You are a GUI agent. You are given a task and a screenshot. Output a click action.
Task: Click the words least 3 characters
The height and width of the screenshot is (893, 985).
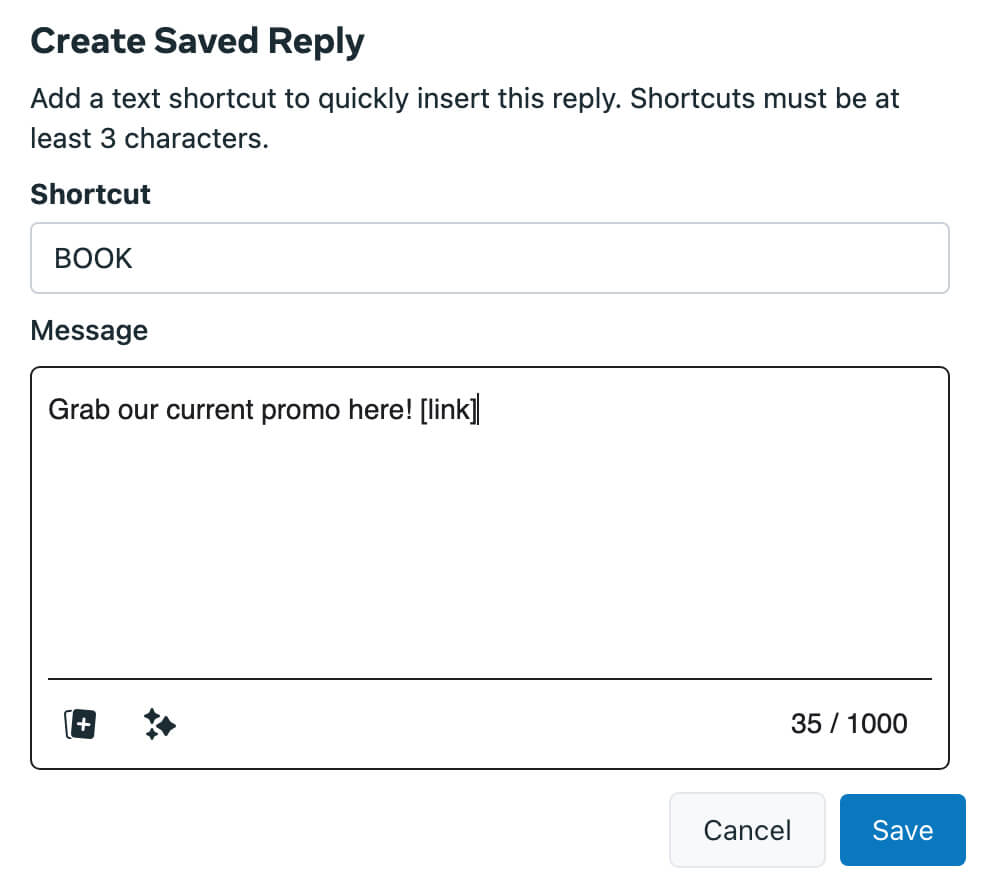[150, 138]
